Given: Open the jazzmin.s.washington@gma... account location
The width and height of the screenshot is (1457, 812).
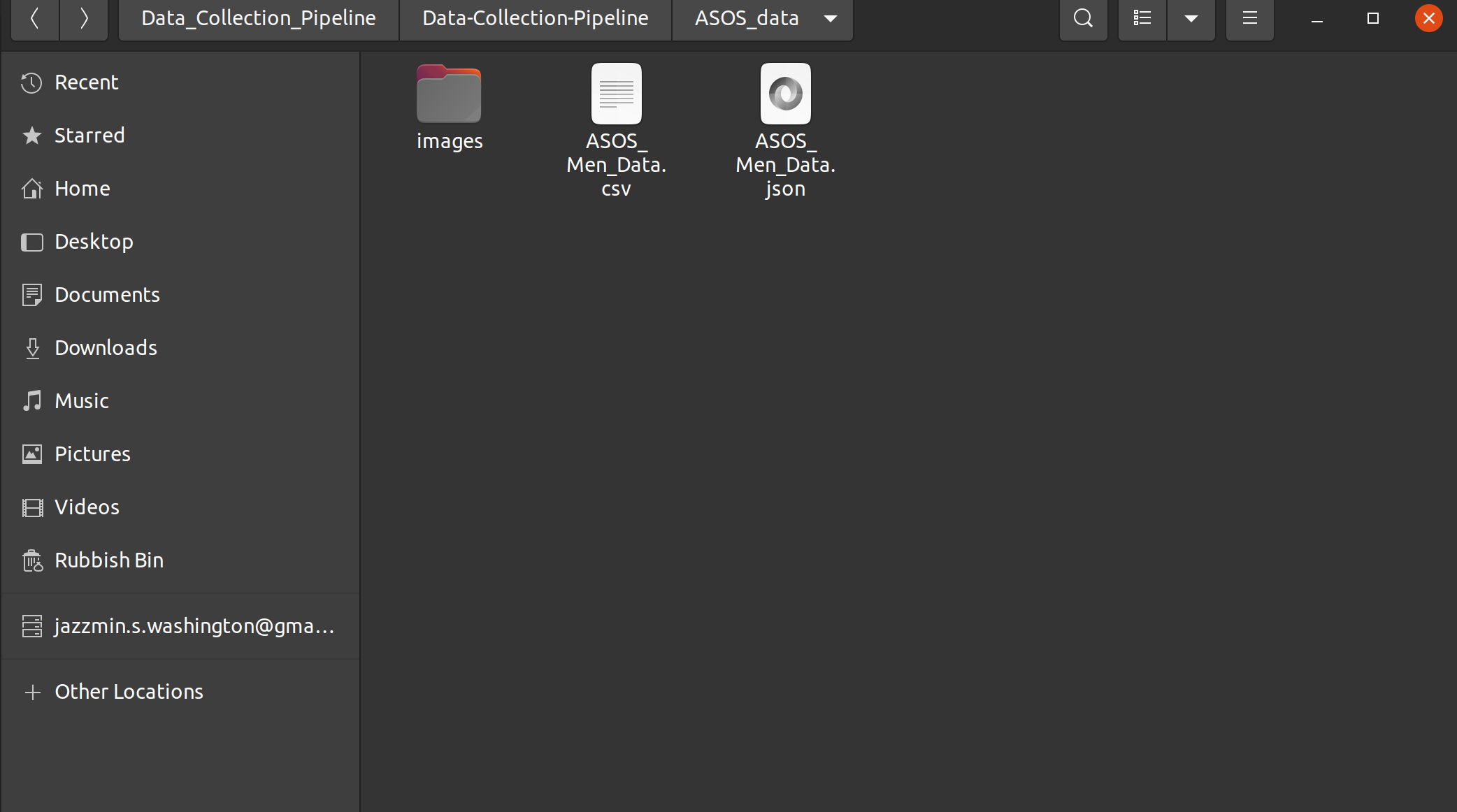Looking at the screenshot, I should pos(194,625).
